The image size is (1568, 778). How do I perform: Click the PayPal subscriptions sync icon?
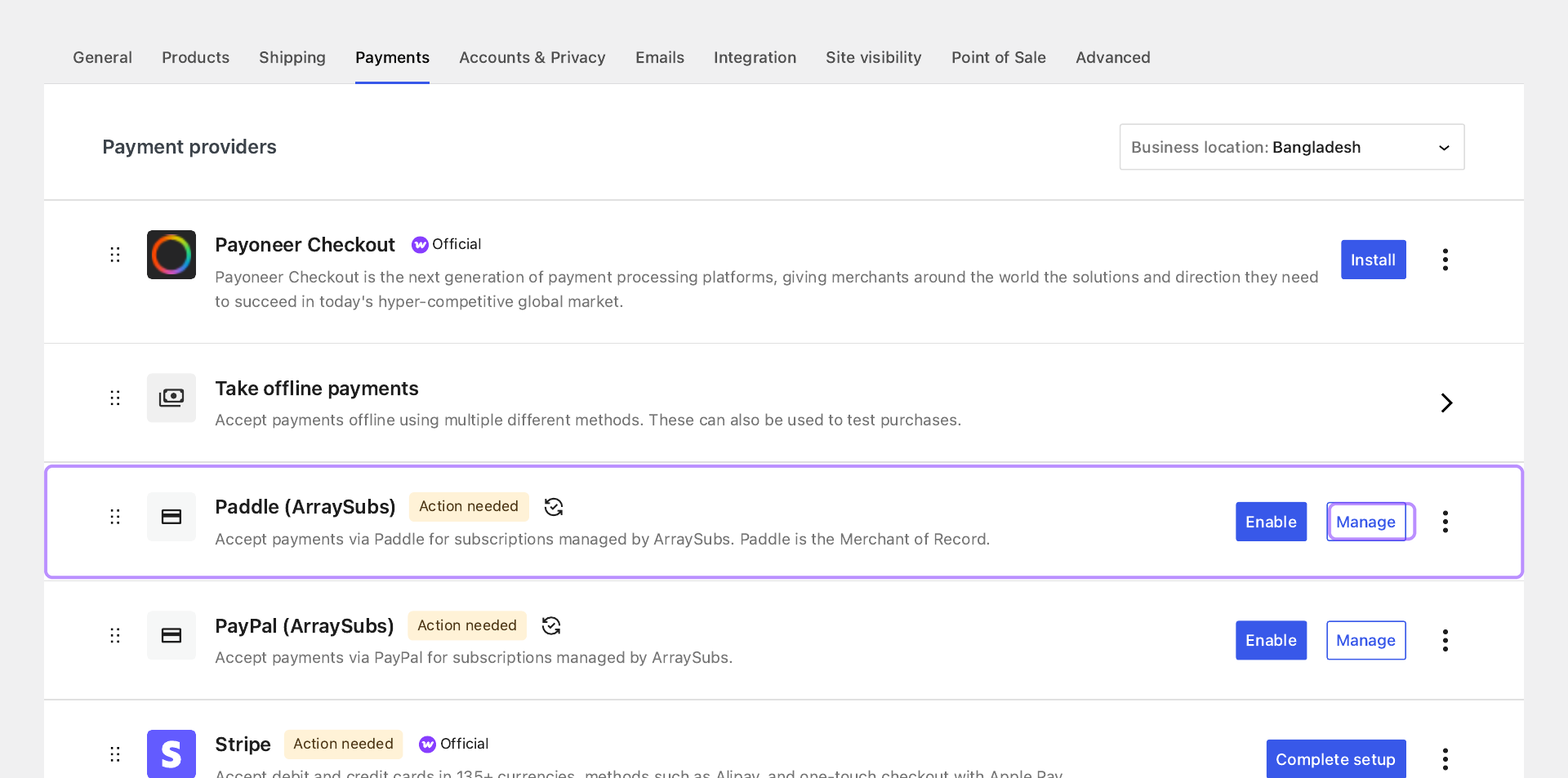pos(552,626)
